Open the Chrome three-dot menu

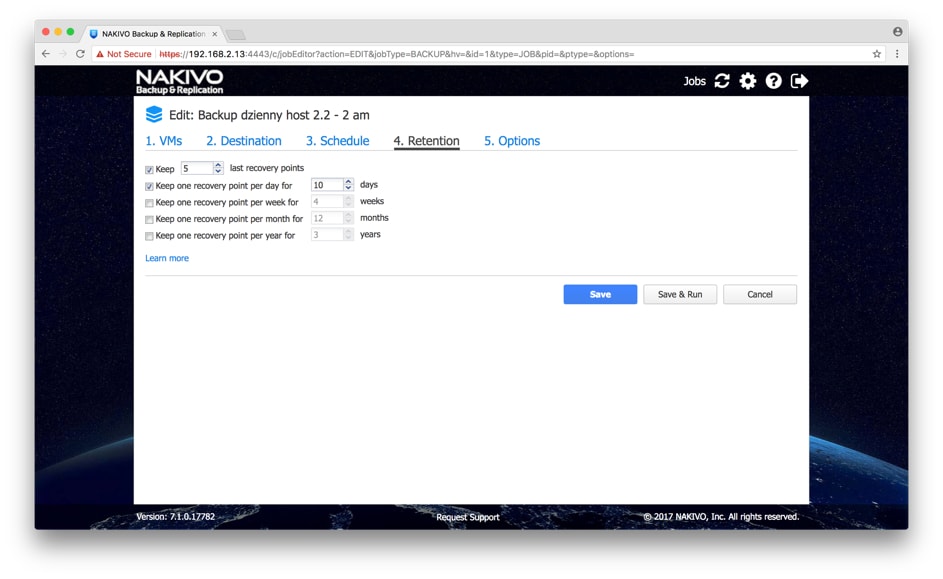tap(897, 54)
